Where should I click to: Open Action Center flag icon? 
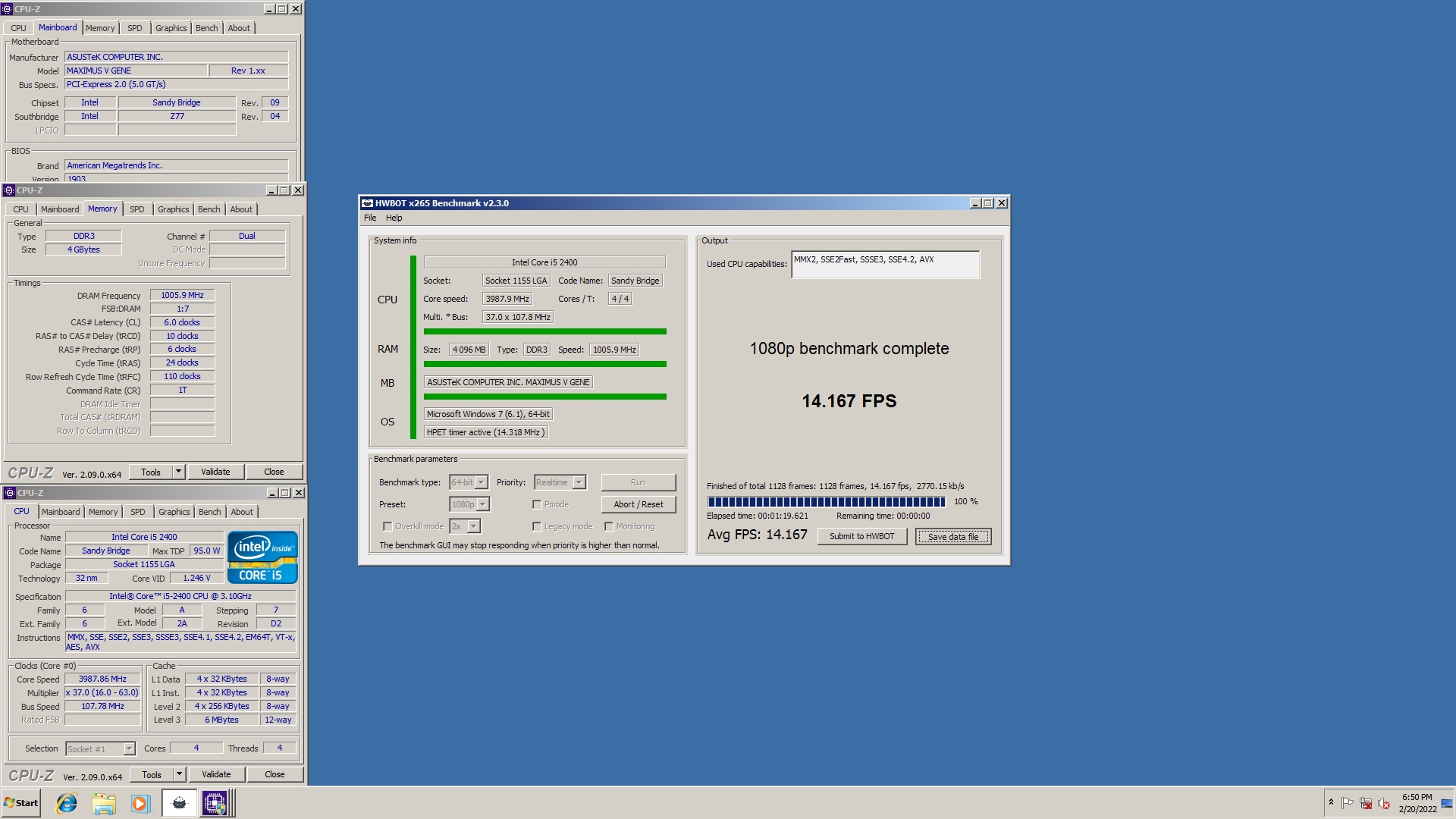[1348, 802]
